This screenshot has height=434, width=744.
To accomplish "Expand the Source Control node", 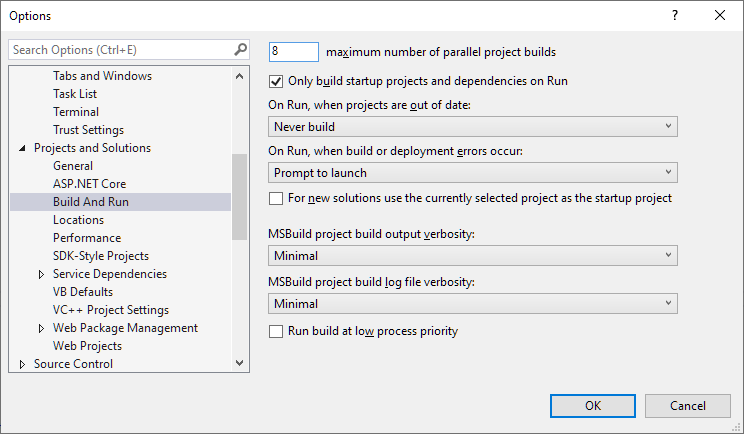I will [23, 364].
